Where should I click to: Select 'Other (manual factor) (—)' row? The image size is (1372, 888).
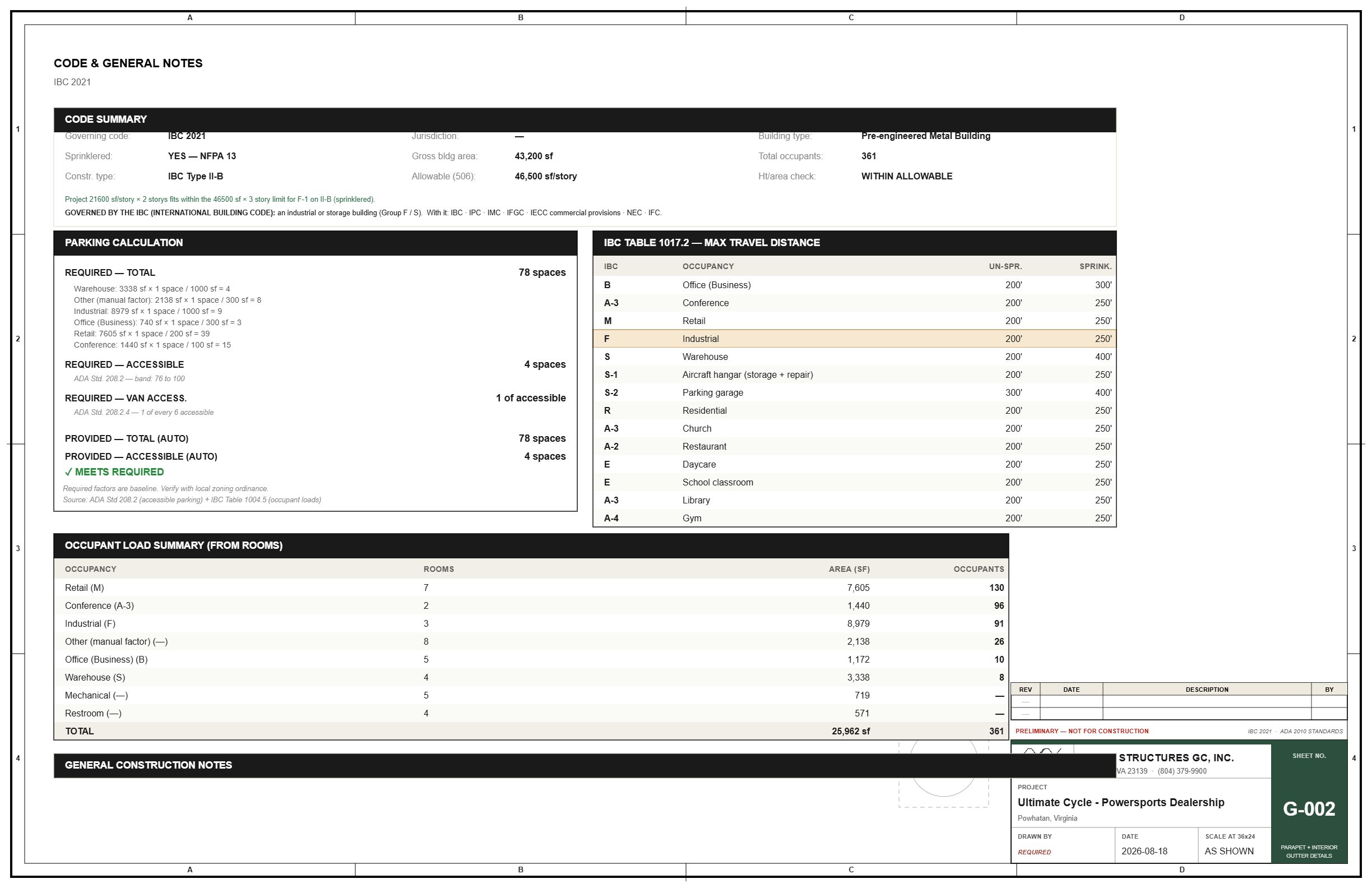(531, 641)
